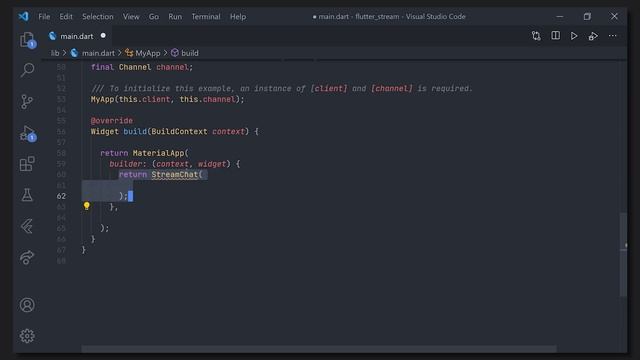
Task: Split the editor to the right
Action: point(556,36)
